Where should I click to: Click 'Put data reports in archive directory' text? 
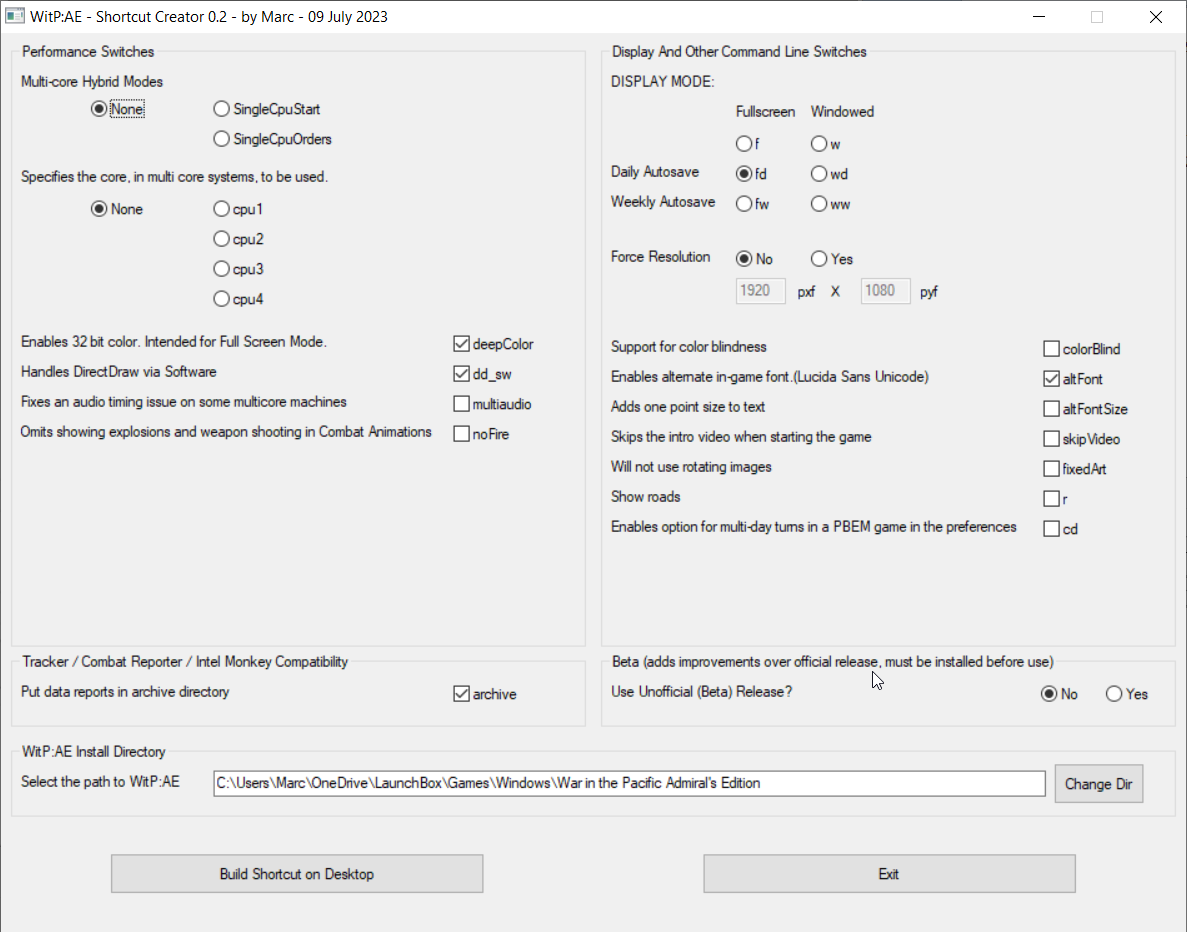coord(125,691)
